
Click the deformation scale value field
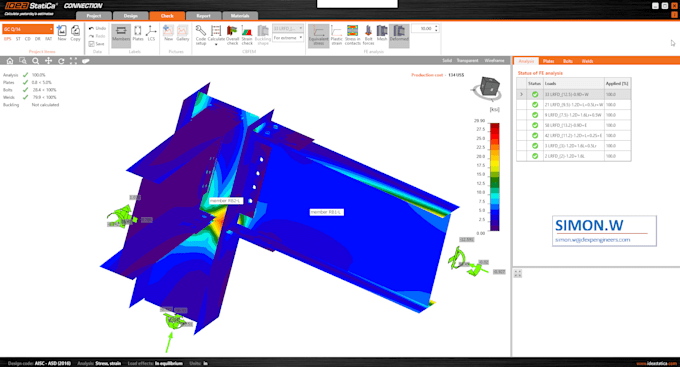click(423, 28)
